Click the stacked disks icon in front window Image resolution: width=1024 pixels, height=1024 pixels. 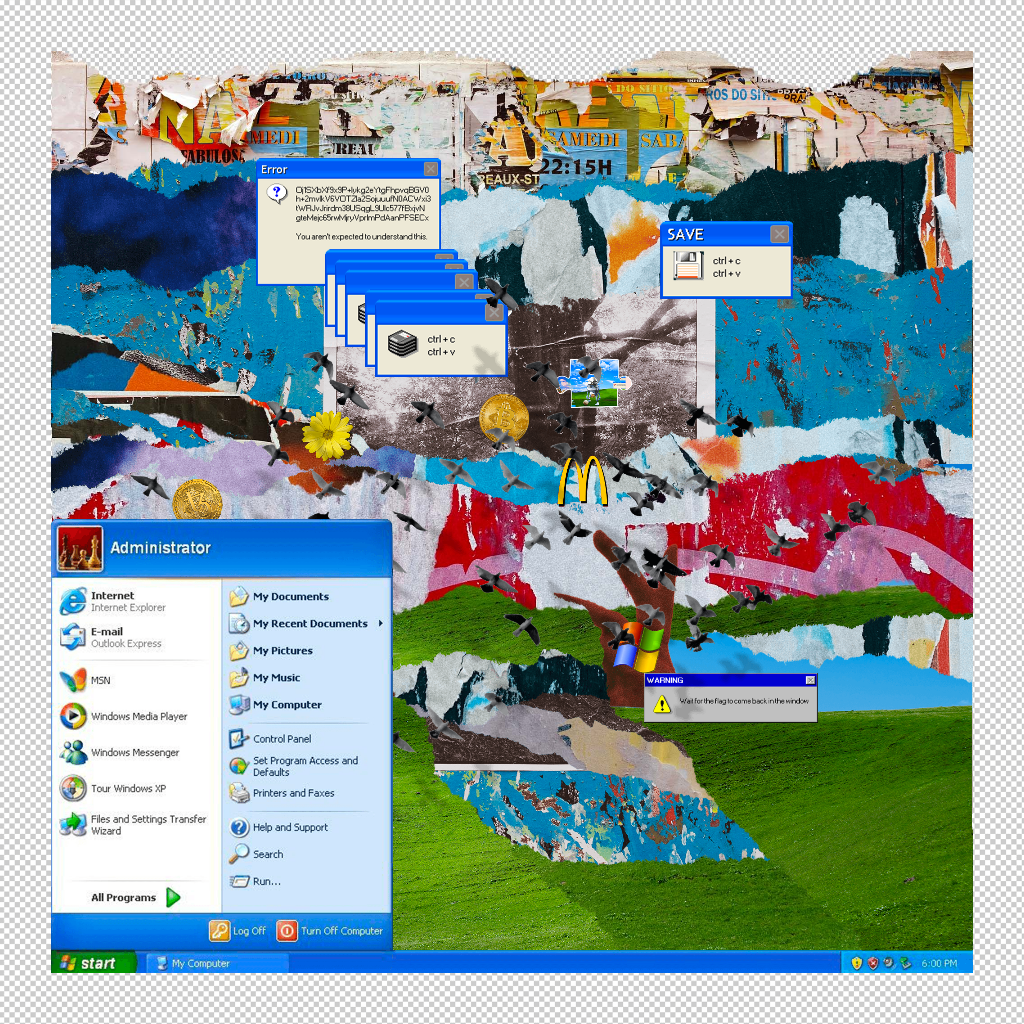(x=402, y=344)
